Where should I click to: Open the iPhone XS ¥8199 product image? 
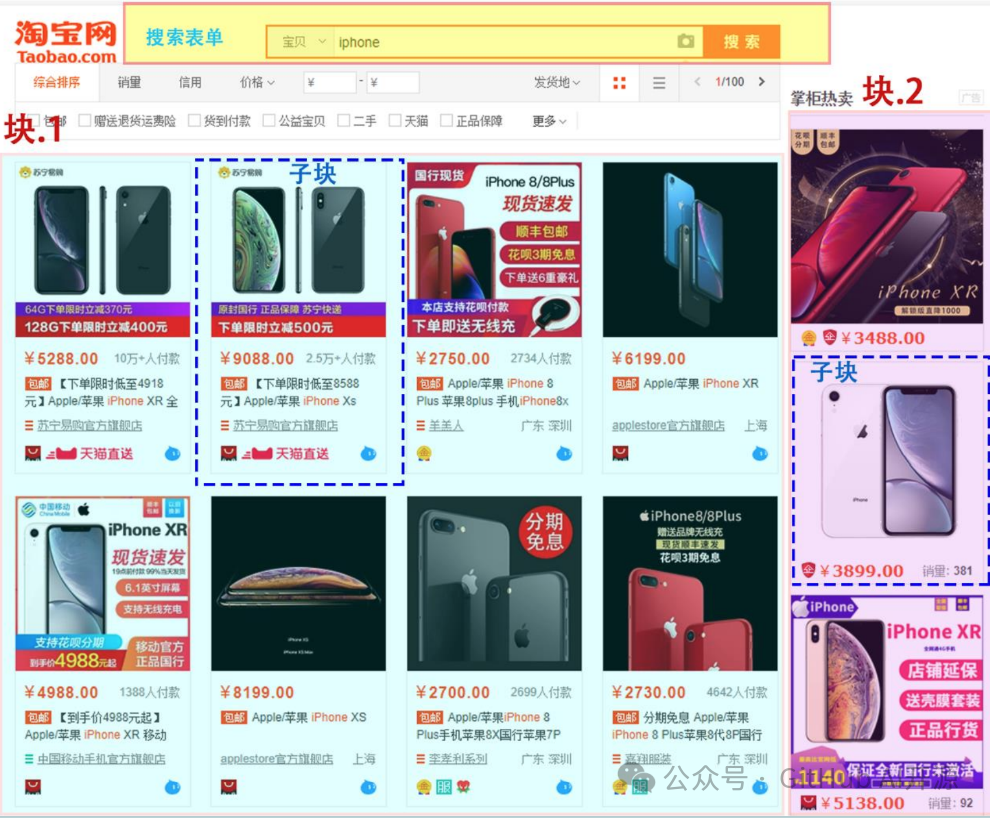click(x=299, y=583)
